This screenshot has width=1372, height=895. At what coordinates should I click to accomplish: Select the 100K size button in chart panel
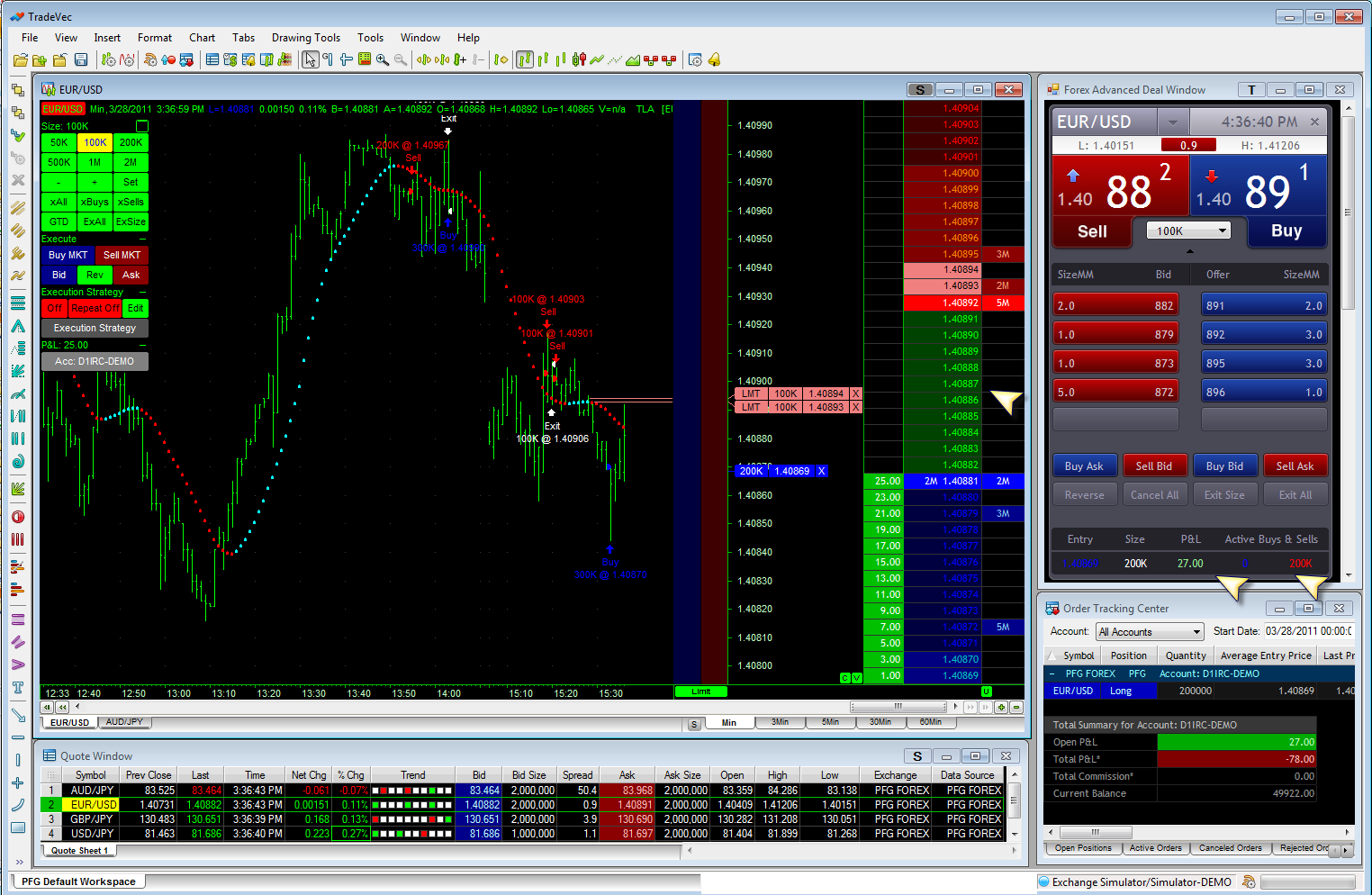click(95, 142)
